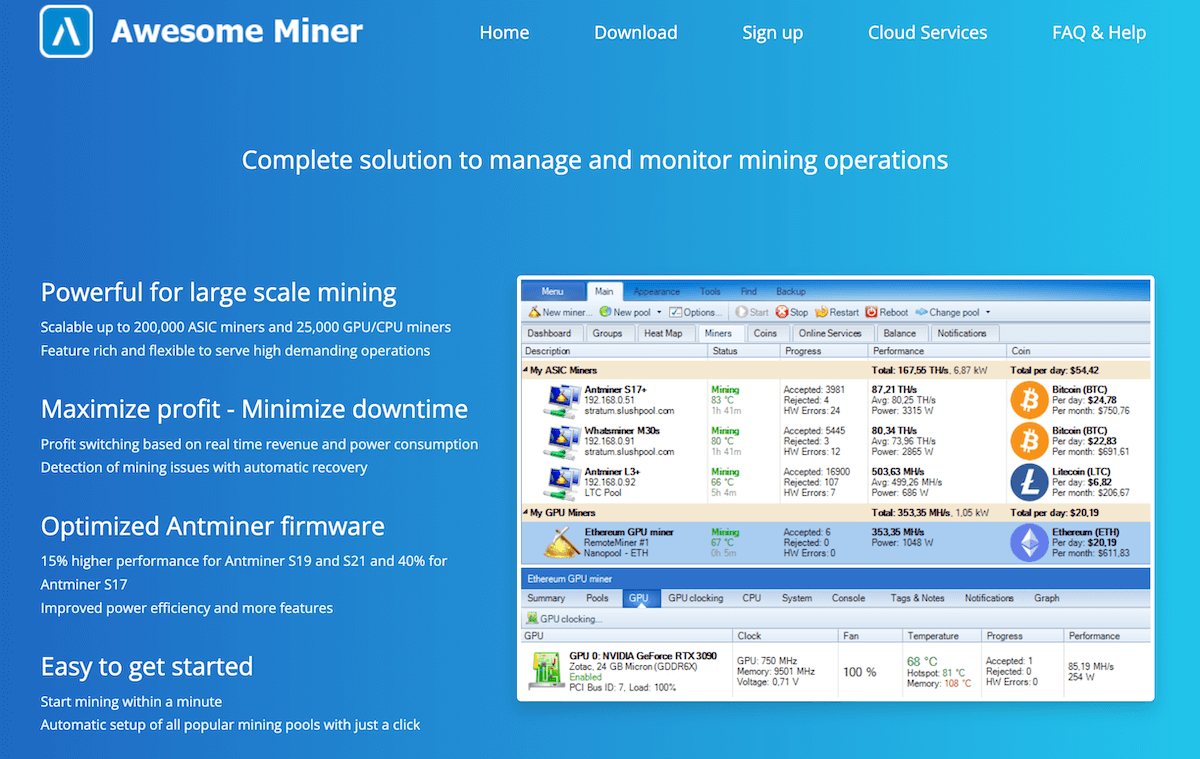Open the Tools menu
1200x759 pixels.
[x=710, y=291]
